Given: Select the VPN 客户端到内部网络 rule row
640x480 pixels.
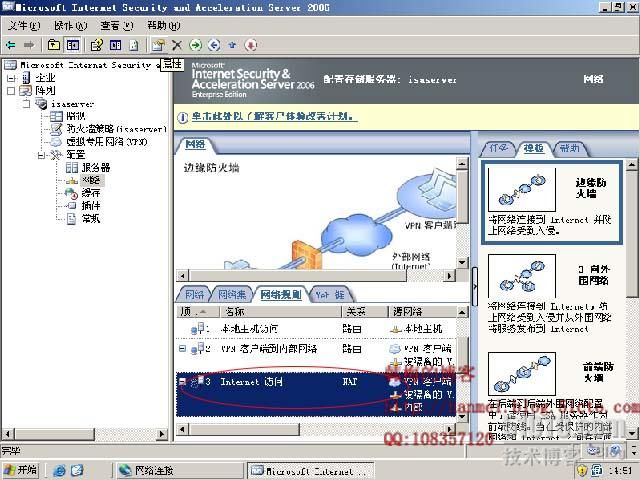Looking at the screenshot, I should [316, 354].
